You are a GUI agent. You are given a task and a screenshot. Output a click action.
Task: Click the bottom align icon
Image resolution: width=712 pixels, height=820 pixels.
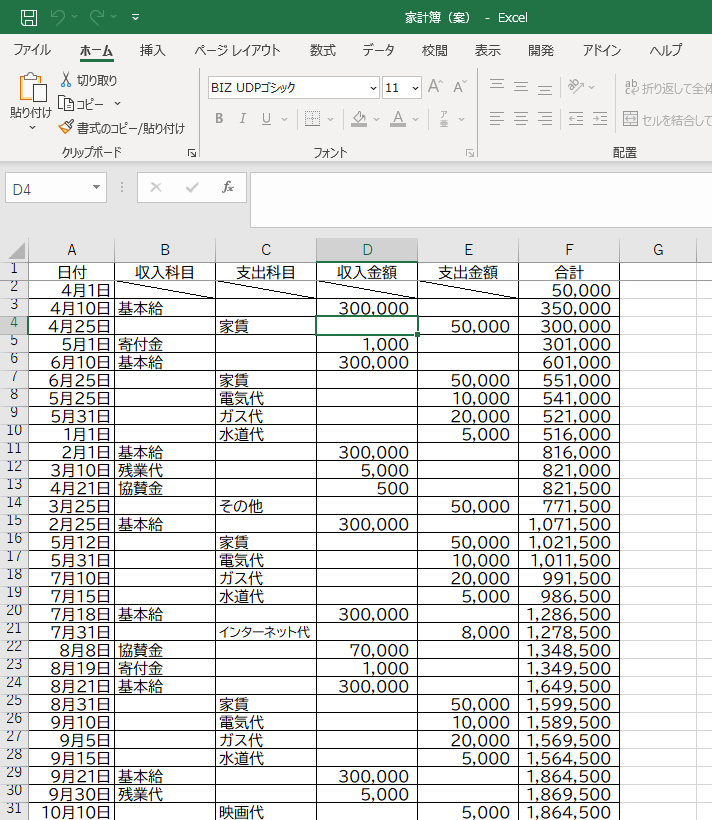pyautogui.click(x=545, y=88)
